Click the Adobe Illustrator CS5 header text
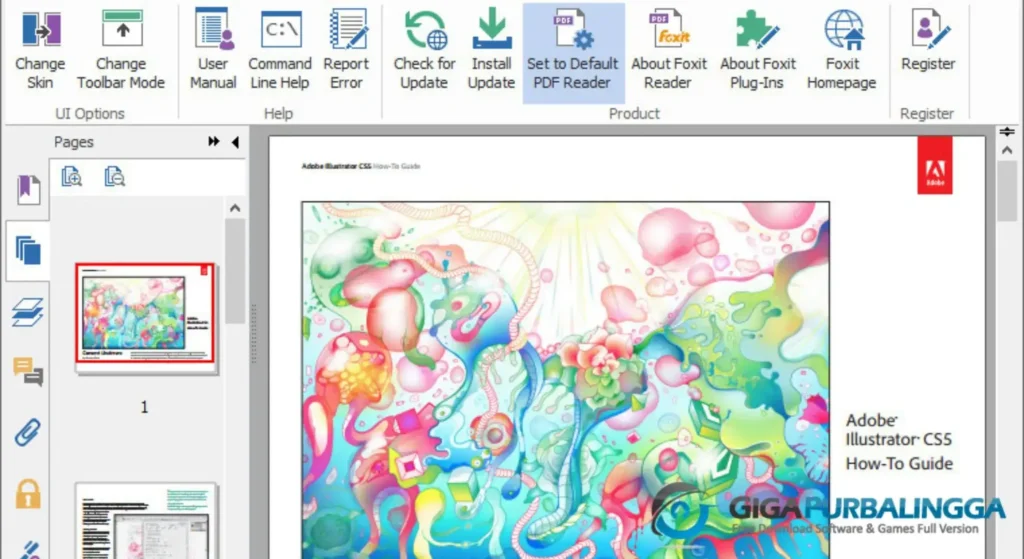This screenshot has width=1024, height=559. 336,166
